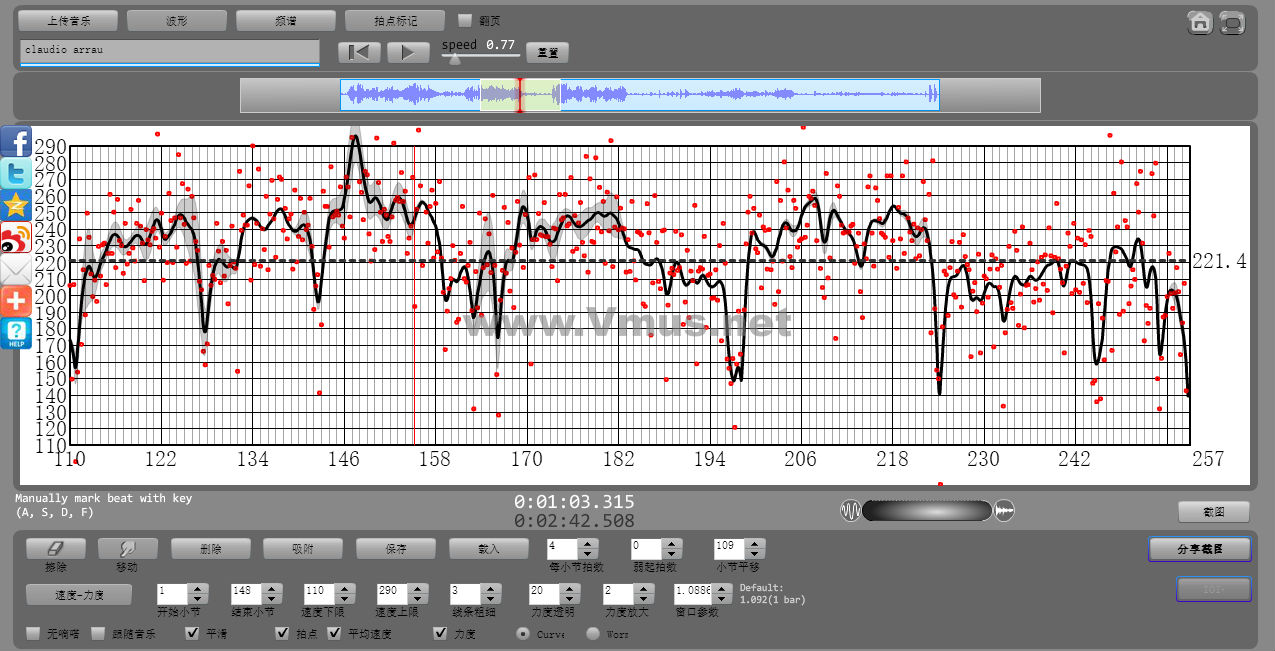Toggle the 平均速度 average tempo checkbox

pyautogui.click(x=334, y=633)
